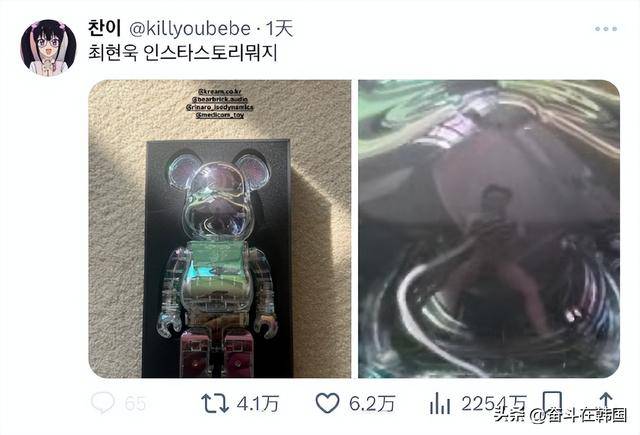Like the tweet with heart icon
This screenshot has height=435, width=640.
pyautogui.click(x=327, y=403)
